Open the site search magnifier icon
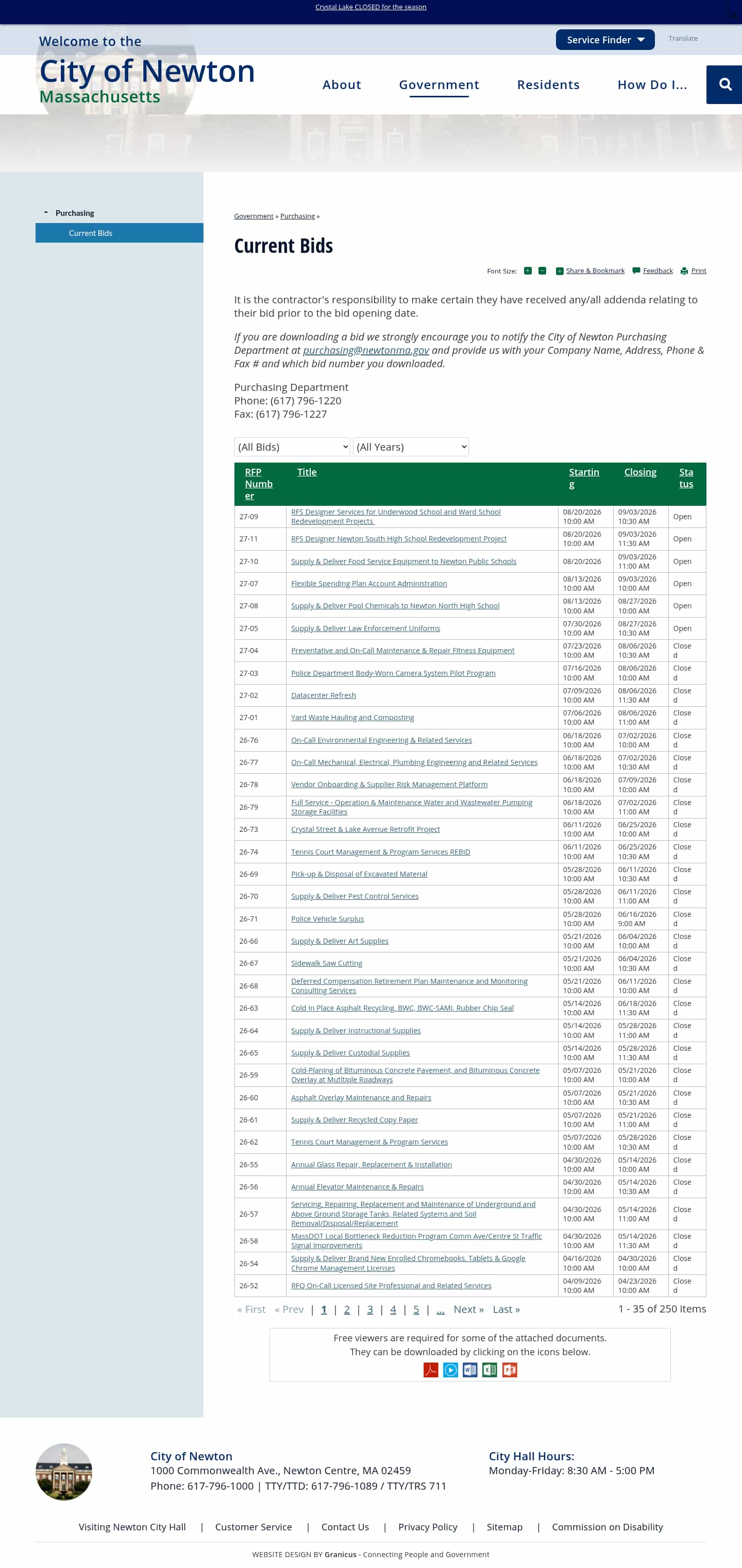The height and width of the screenshot is (1568, 742). [x=724, y=84]
